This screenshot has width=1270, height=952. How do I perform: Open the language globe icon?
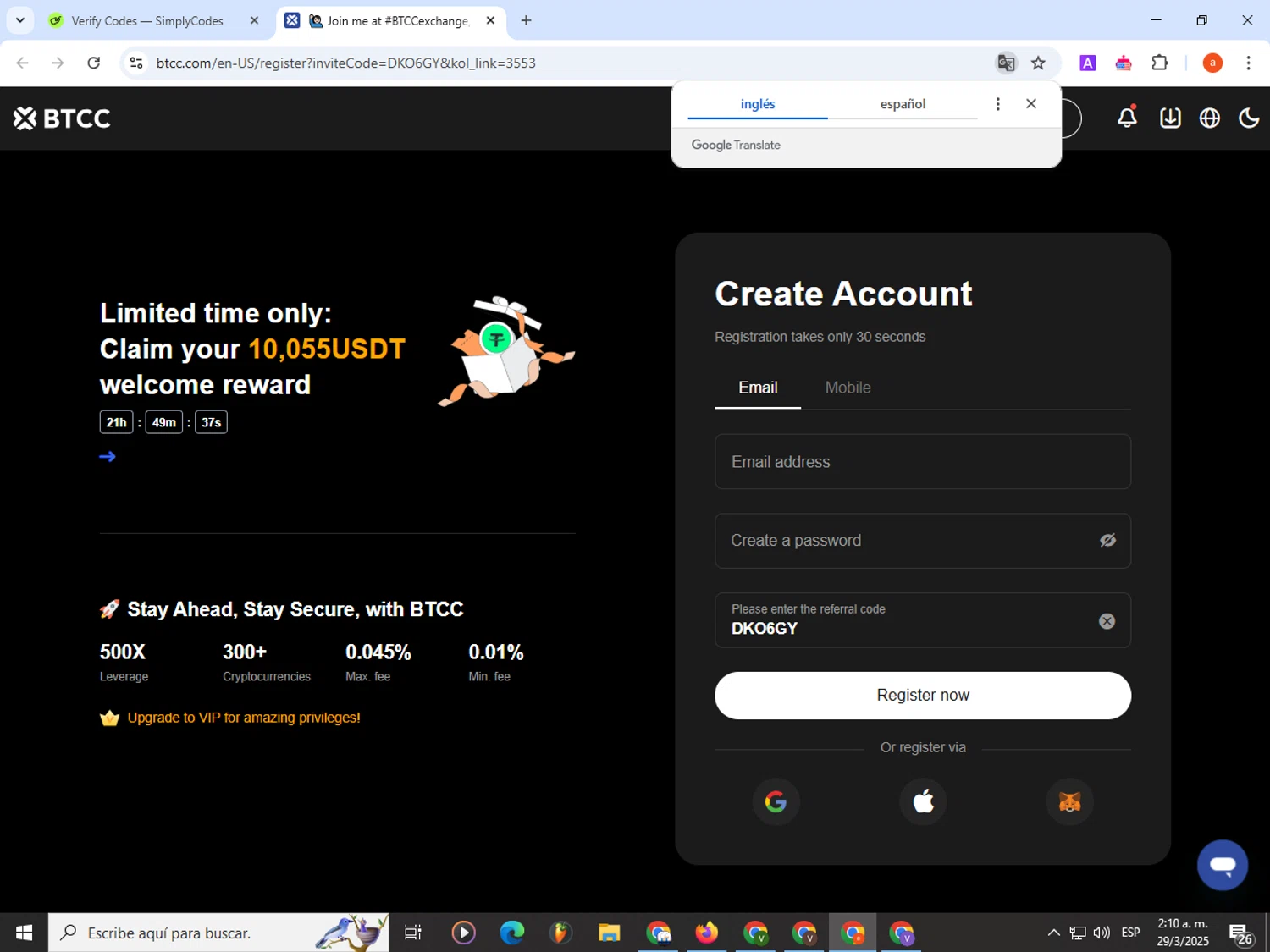pyautogui.click(x=1210, y=118)
